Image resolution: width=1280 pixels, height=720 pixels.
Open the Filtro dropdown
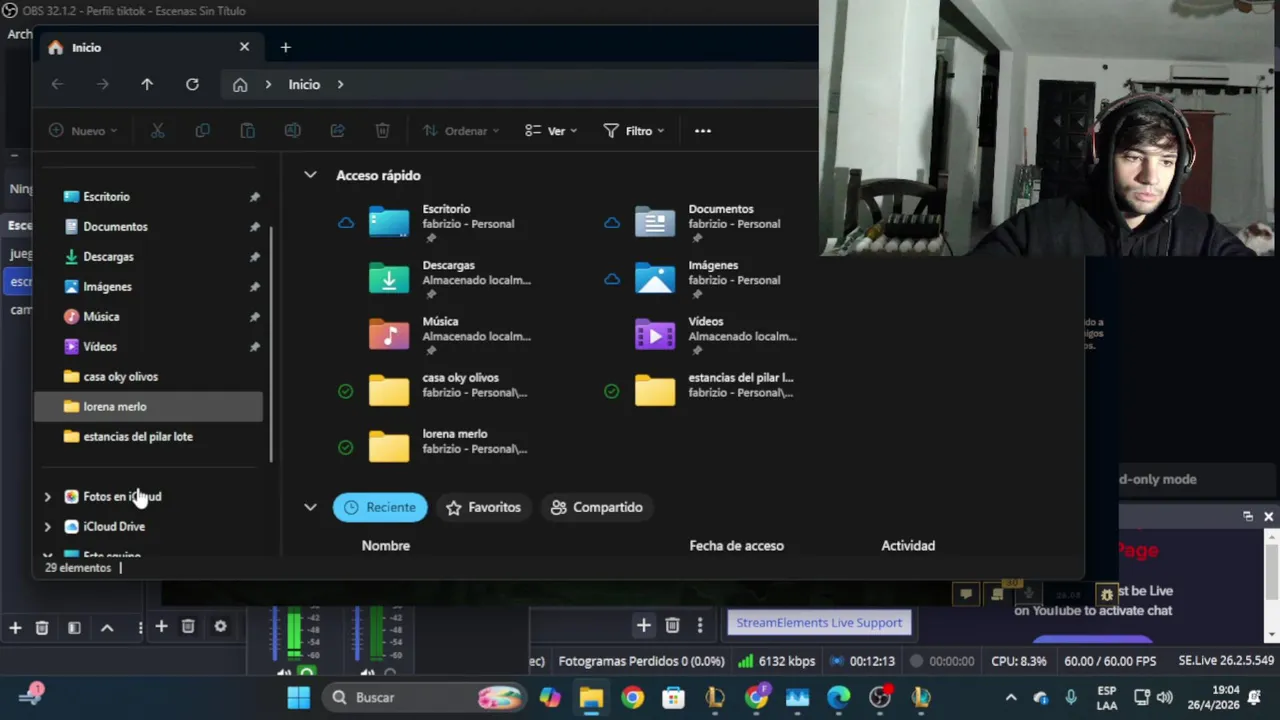coord(634,131)
